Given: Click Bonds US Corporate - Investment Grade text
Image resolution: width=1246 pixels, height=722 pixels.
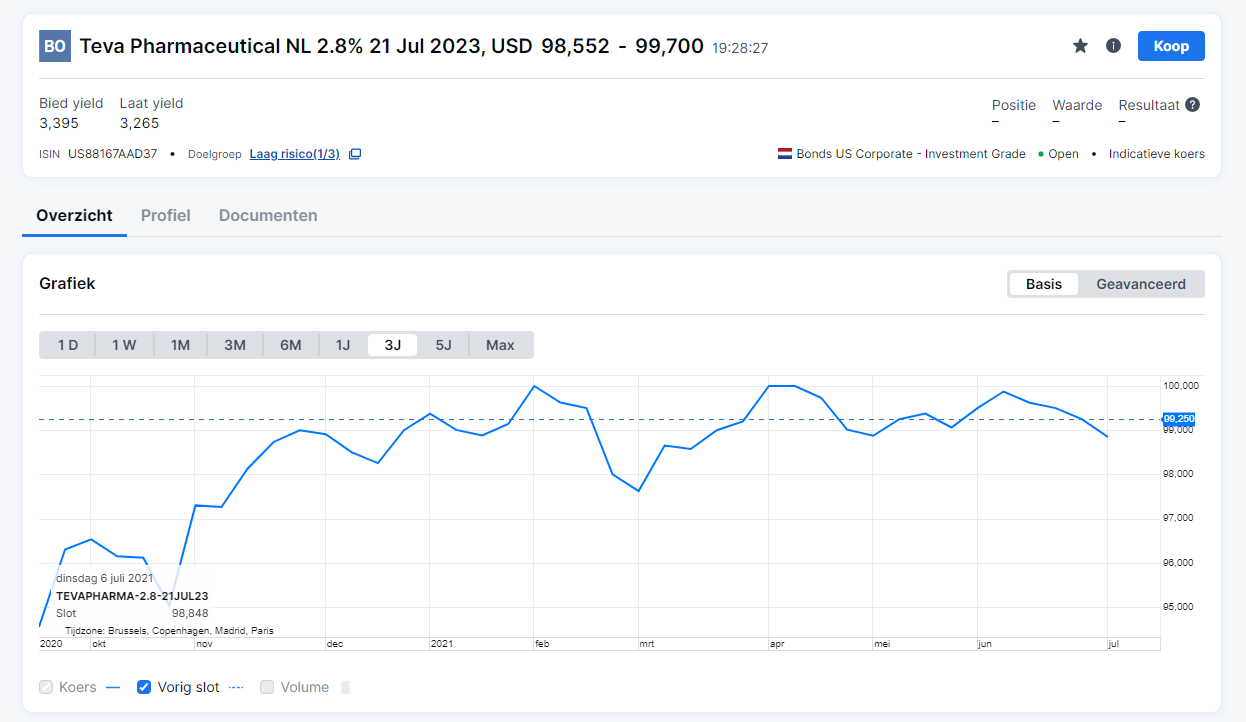Looking at the screenshot, I should [x=911, y=154].
